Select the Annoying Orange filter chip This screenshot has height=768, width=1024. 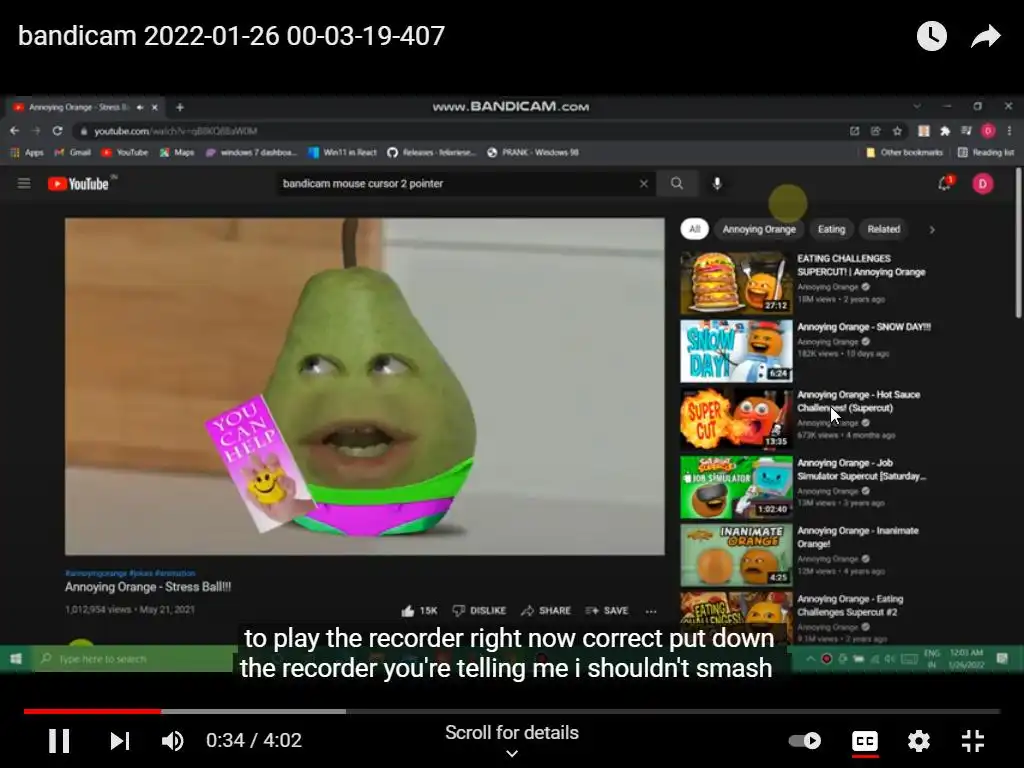[759, 229]
